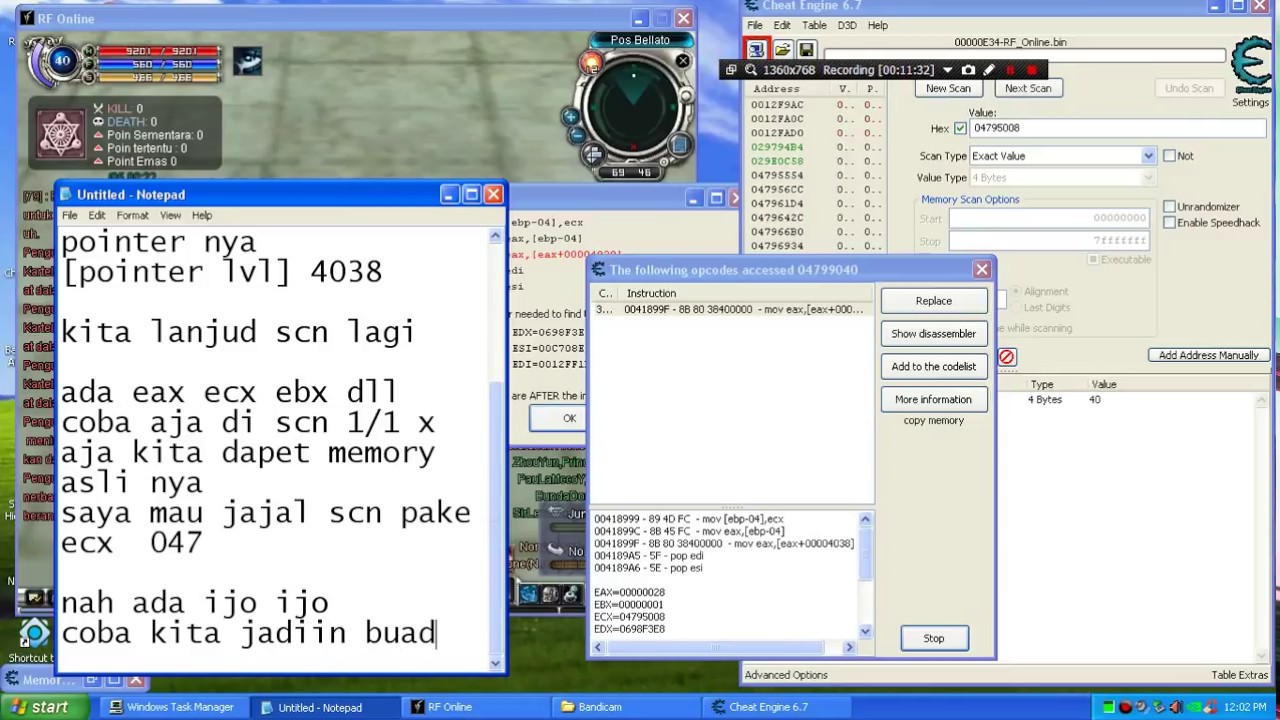Click the save floppy disk icon in Cheat Engine
The width and height of the screenshot is (1280, 720).
[806, 50]
